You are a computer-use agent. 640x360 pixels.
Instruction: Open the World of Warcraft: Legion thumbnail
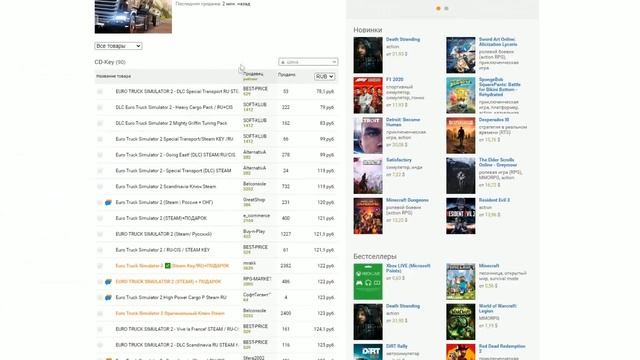[x=460, y=322]
